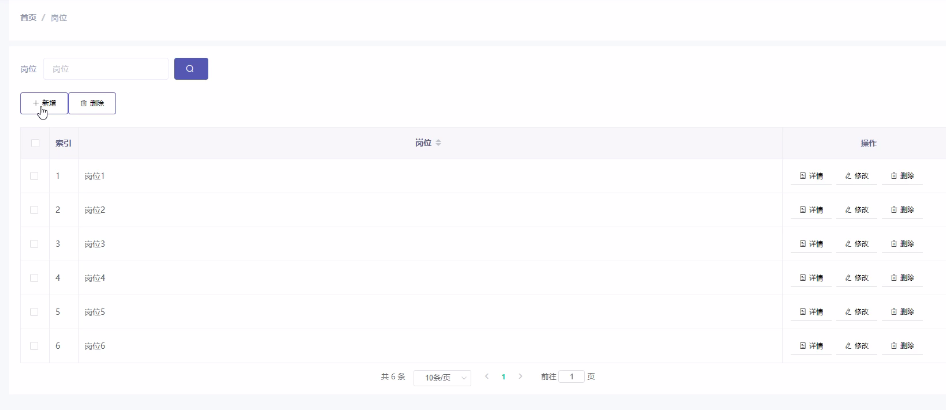This screenshot has height=410, width=946.
Task: Toggle the select-all checkbox in table header
Action: point(34,143)
